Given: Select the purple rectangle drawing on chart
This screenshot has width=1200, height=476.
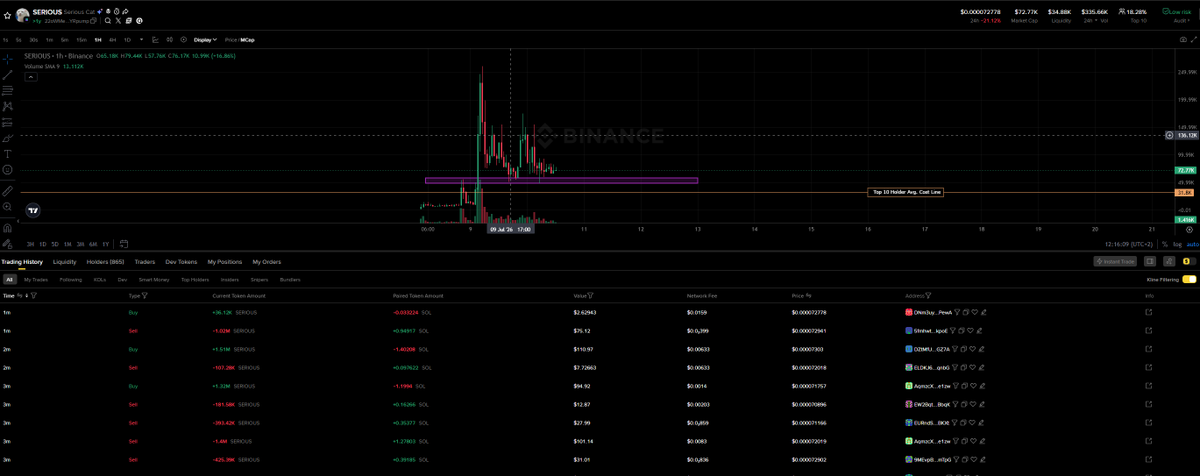Looking at the screenshot, I should [561, 181].
